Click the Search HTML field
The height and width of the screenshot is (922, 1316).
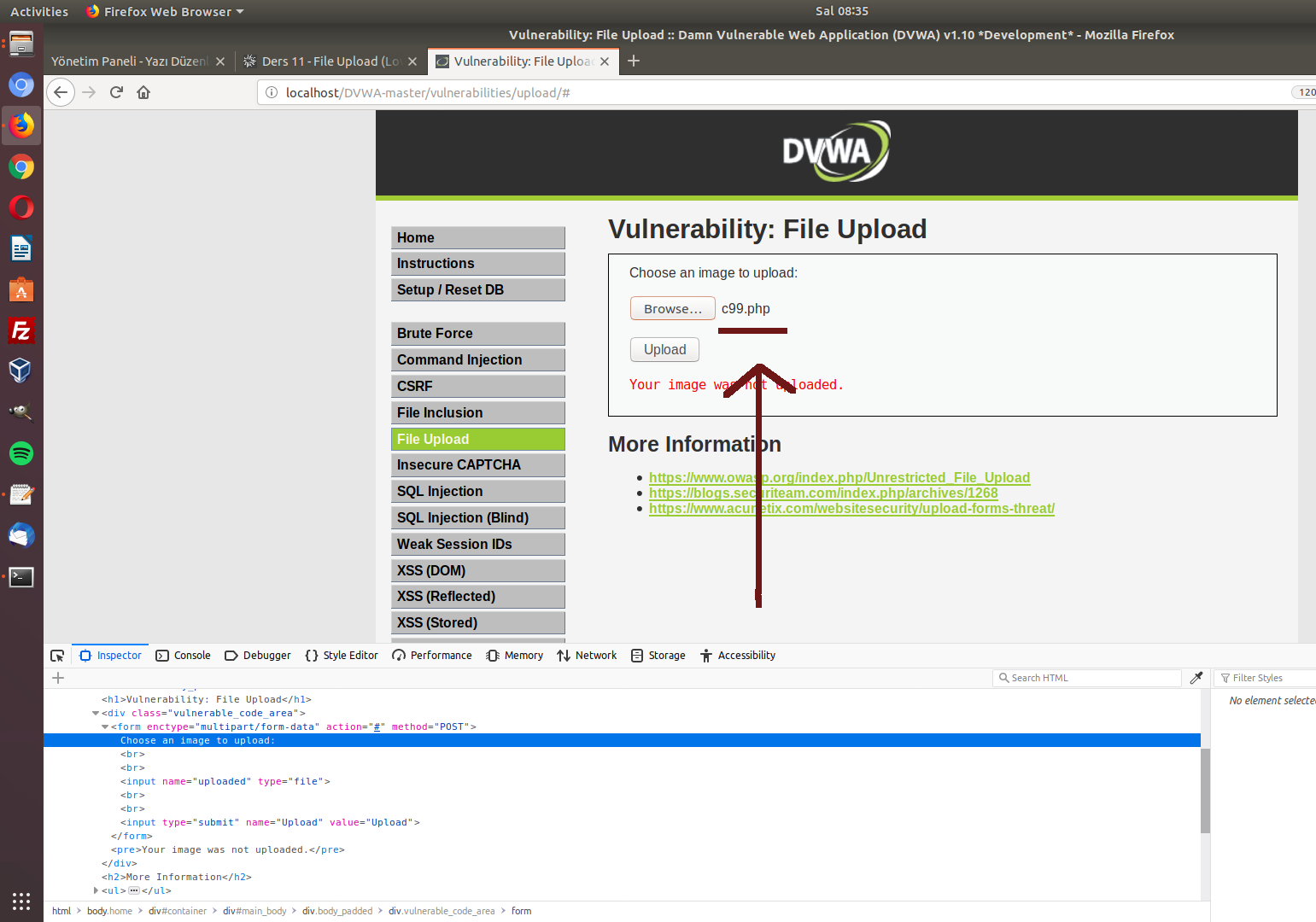[1086, 678]
